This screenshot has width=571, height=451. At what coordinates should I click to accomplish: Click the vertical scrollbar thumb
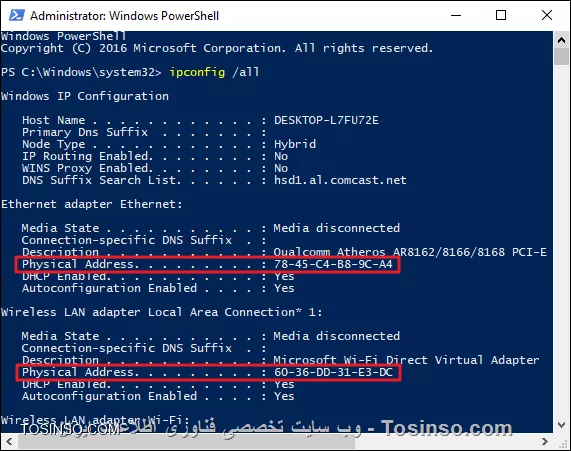point(562,57)
